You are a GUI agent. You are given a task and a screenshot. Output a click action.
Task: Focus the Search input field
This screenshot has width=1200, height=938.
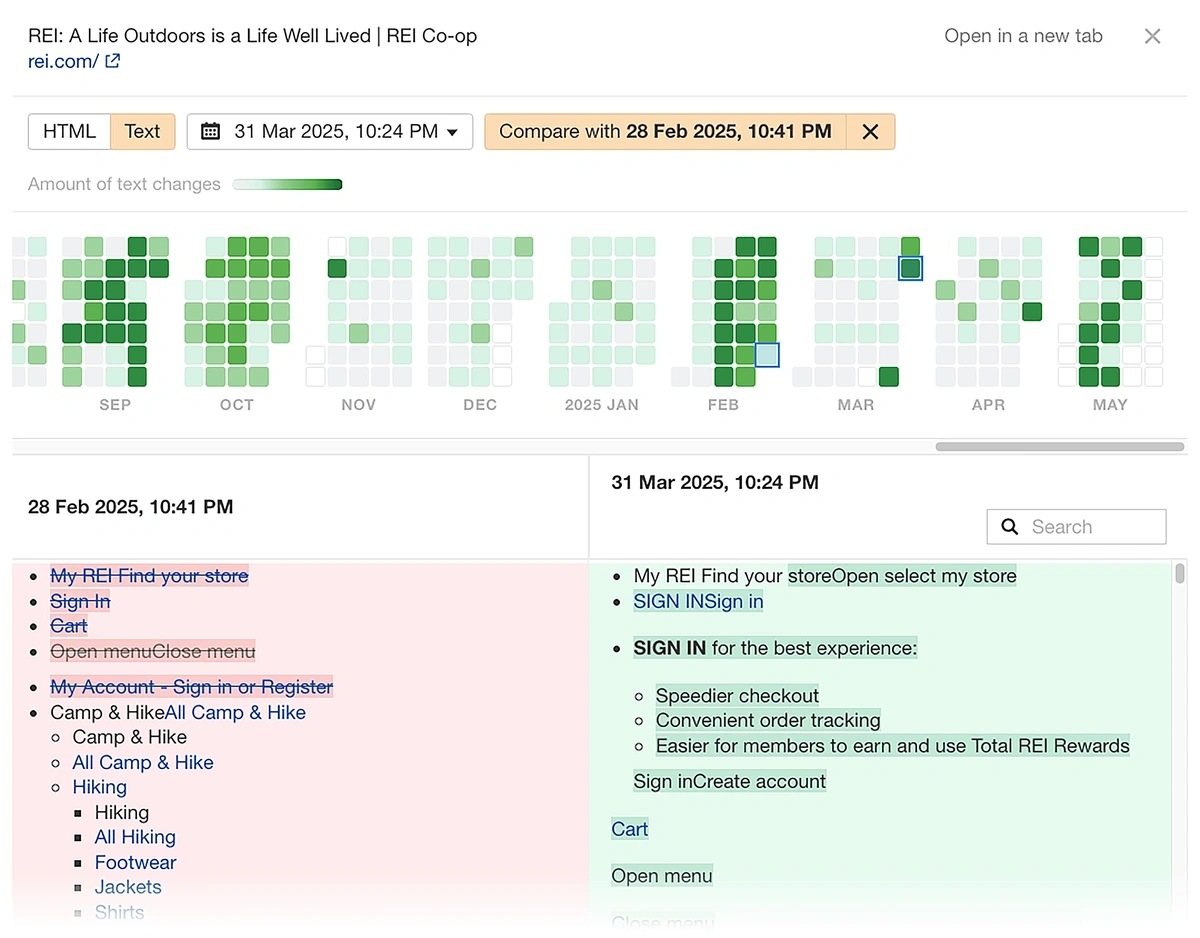(x=1076, y=527)
